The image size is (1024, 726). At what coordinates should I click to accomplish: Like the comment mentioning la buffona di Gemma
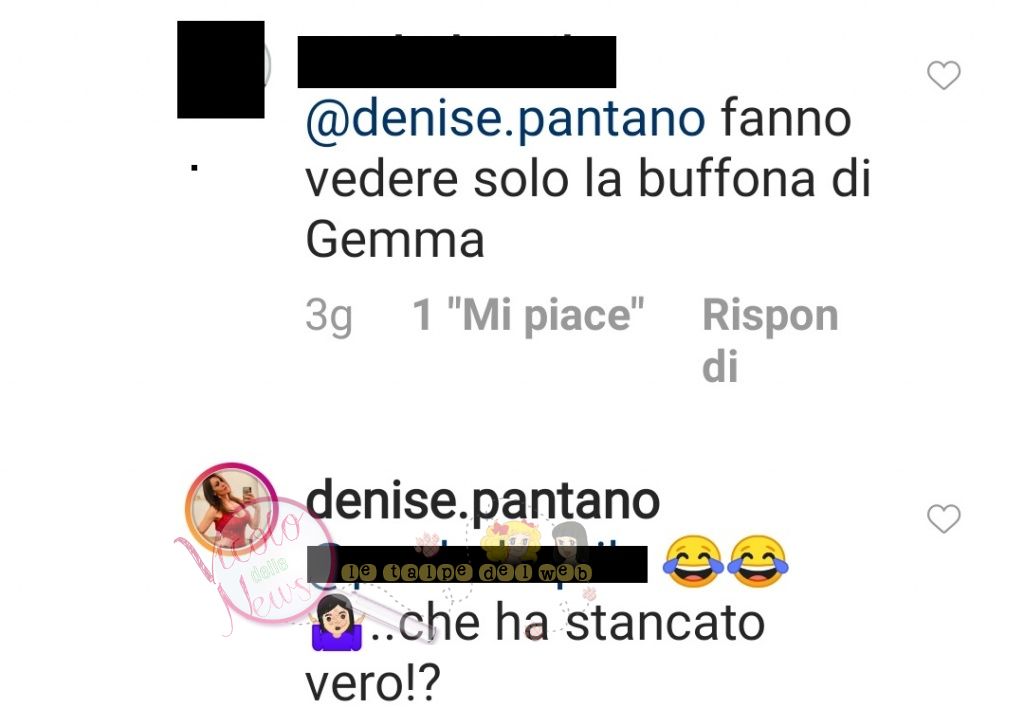click(944, 75)
